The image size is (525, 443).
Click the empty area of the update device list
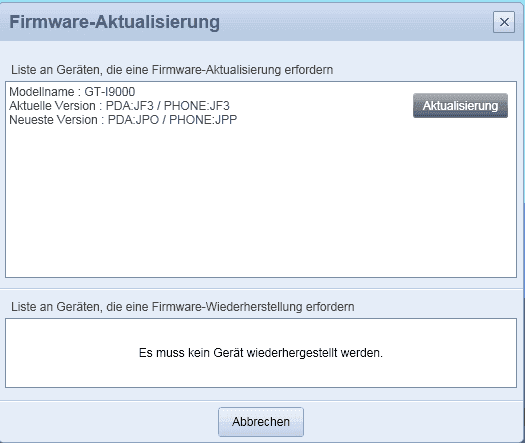coord(261,201)
